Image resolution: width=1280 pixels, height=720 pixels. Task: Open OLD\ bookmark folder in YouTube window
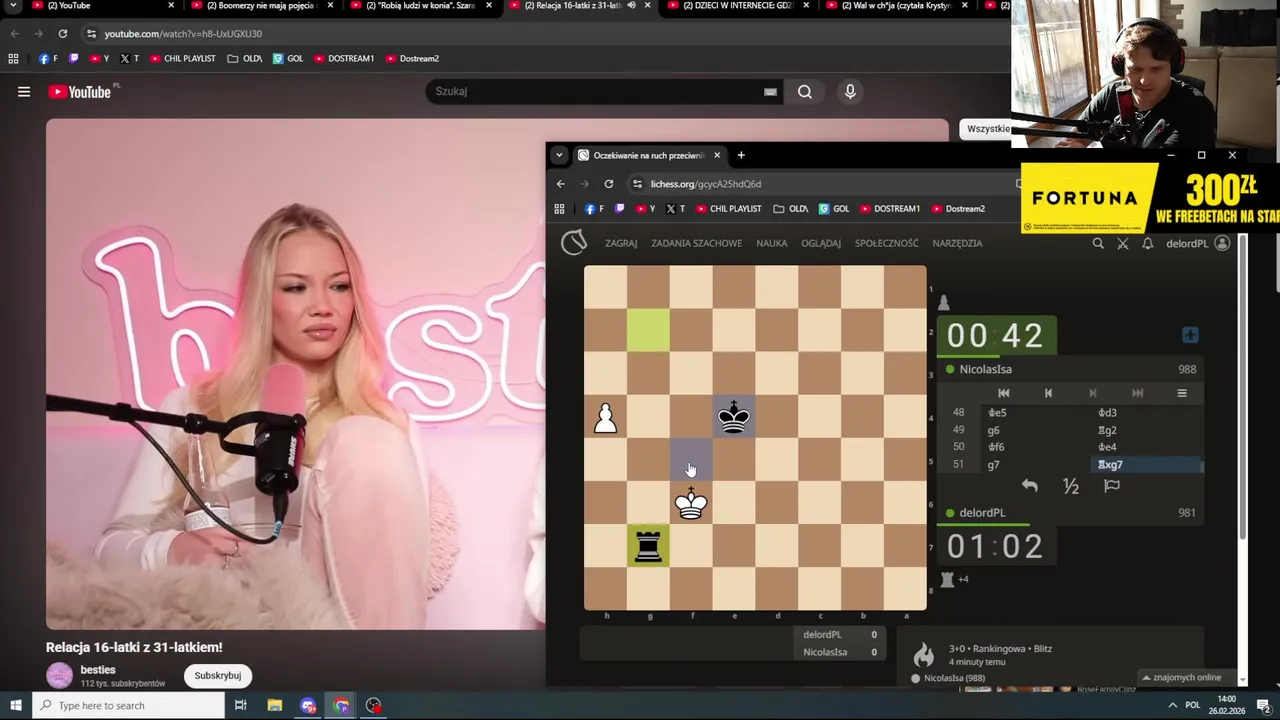(x=244, y=58)
